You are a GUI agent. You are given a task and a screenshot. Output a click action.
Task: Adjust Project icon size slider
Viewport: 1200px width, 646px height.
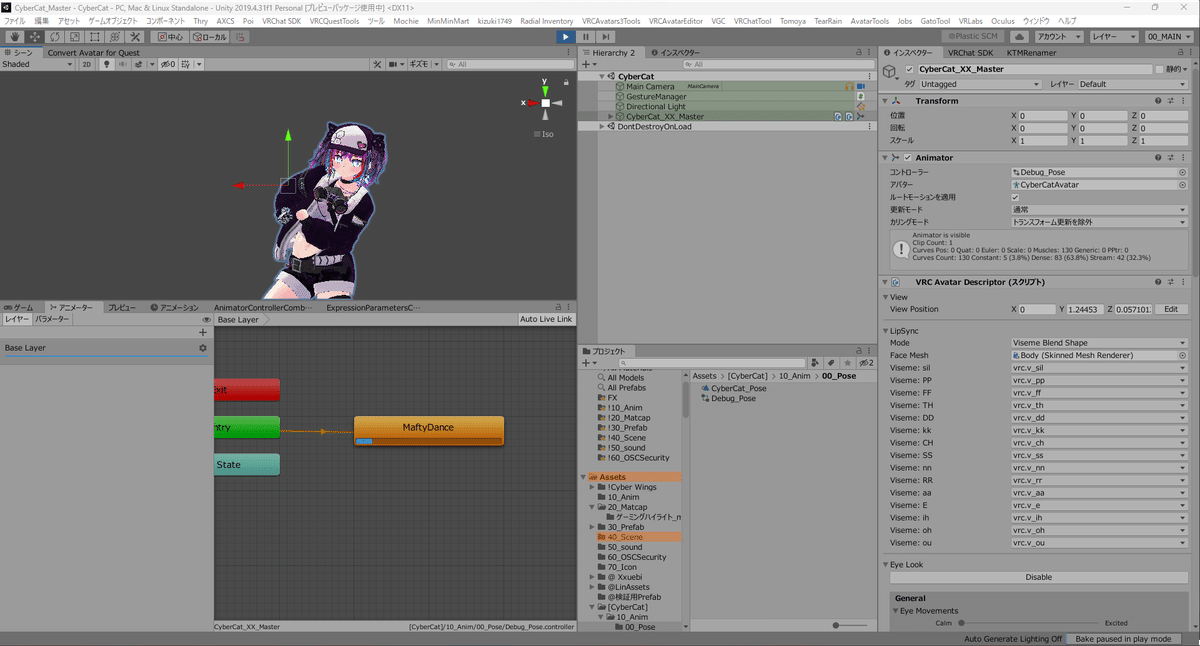[x=850, y=626]
